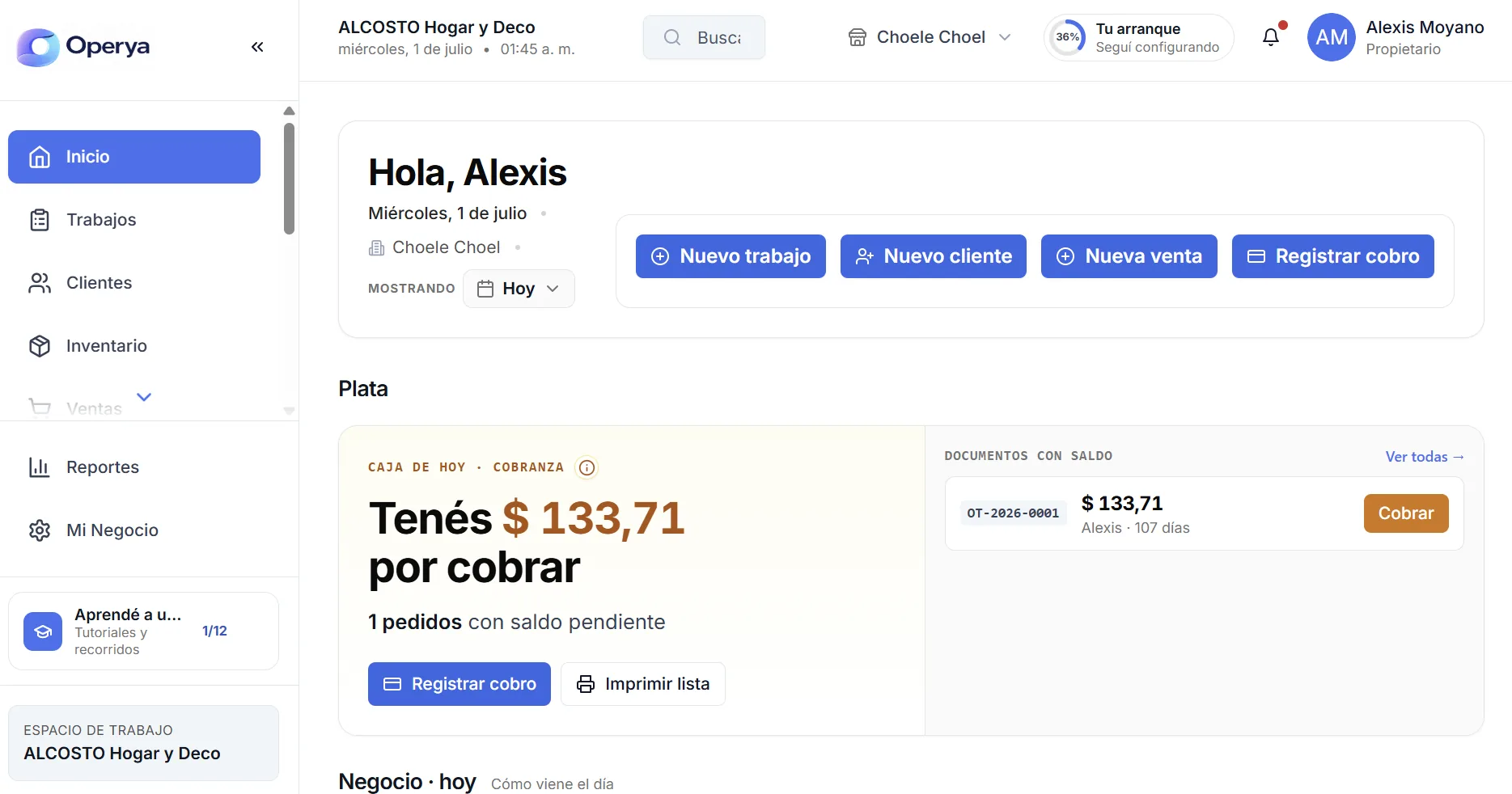
Task: Create a Nuevo trabajo
Action: click(x=731, y=256)
